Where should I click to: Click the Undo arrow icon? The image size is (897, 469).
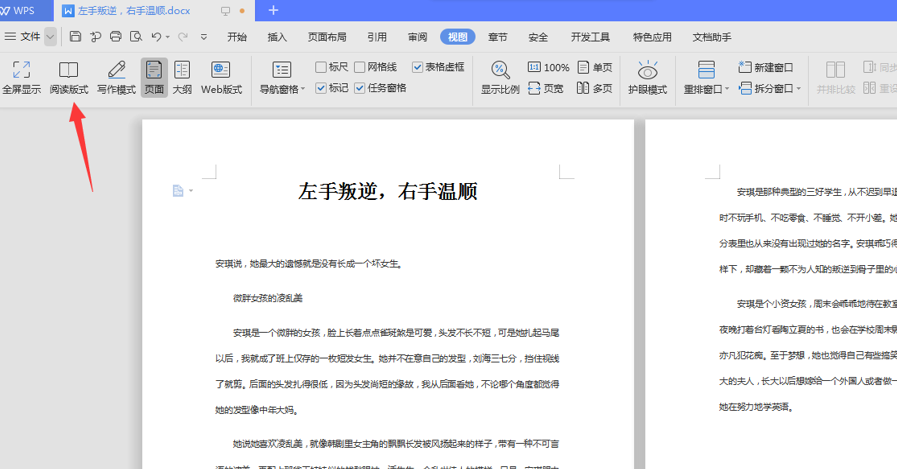156,37
